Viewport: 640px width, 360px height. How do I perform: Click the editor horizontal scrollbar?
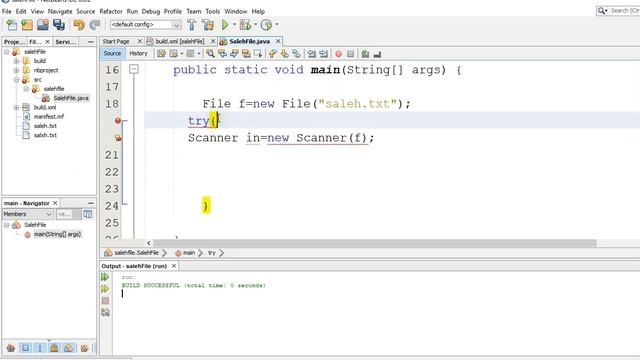[375, 243]
